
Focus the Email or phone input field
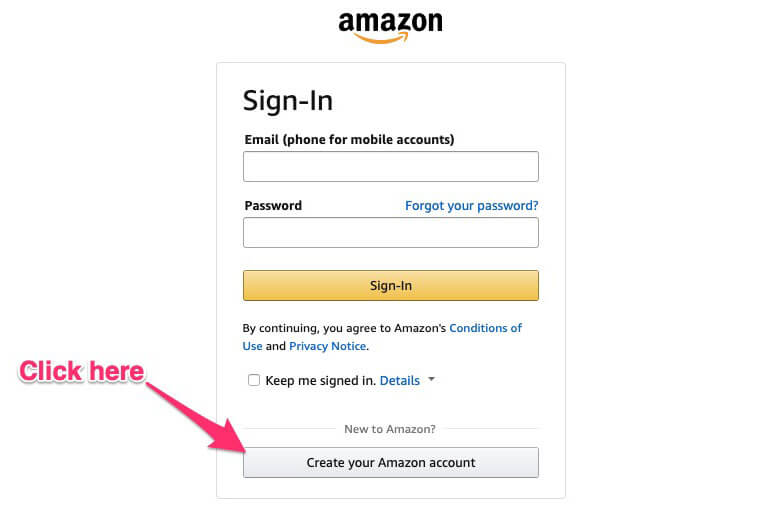pyautogui.click(x=391, y=167)
